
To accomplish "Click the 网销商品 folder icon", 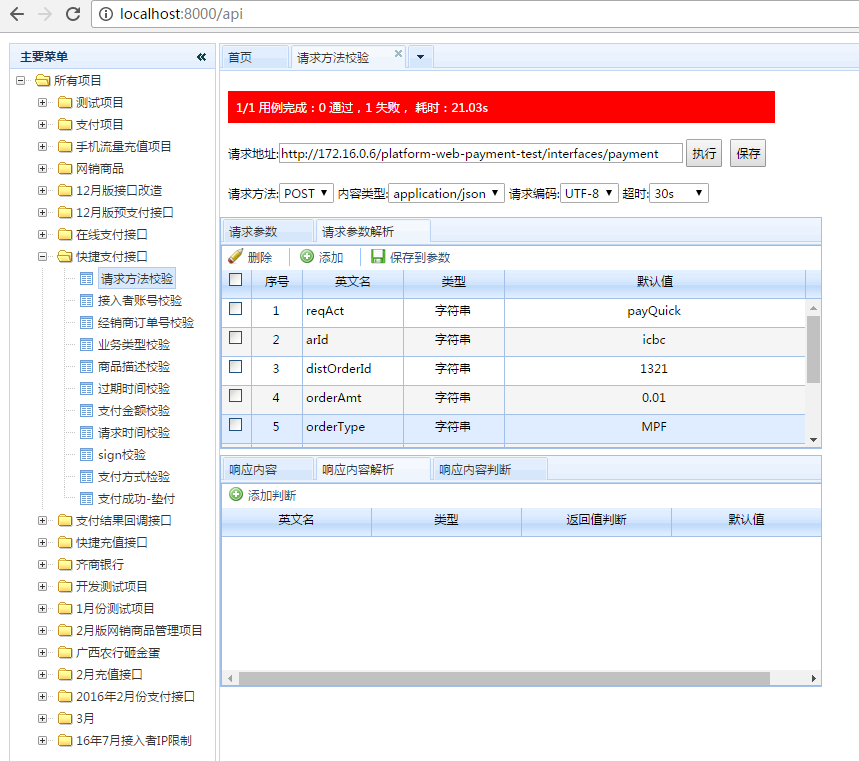I will click(65, 168).
